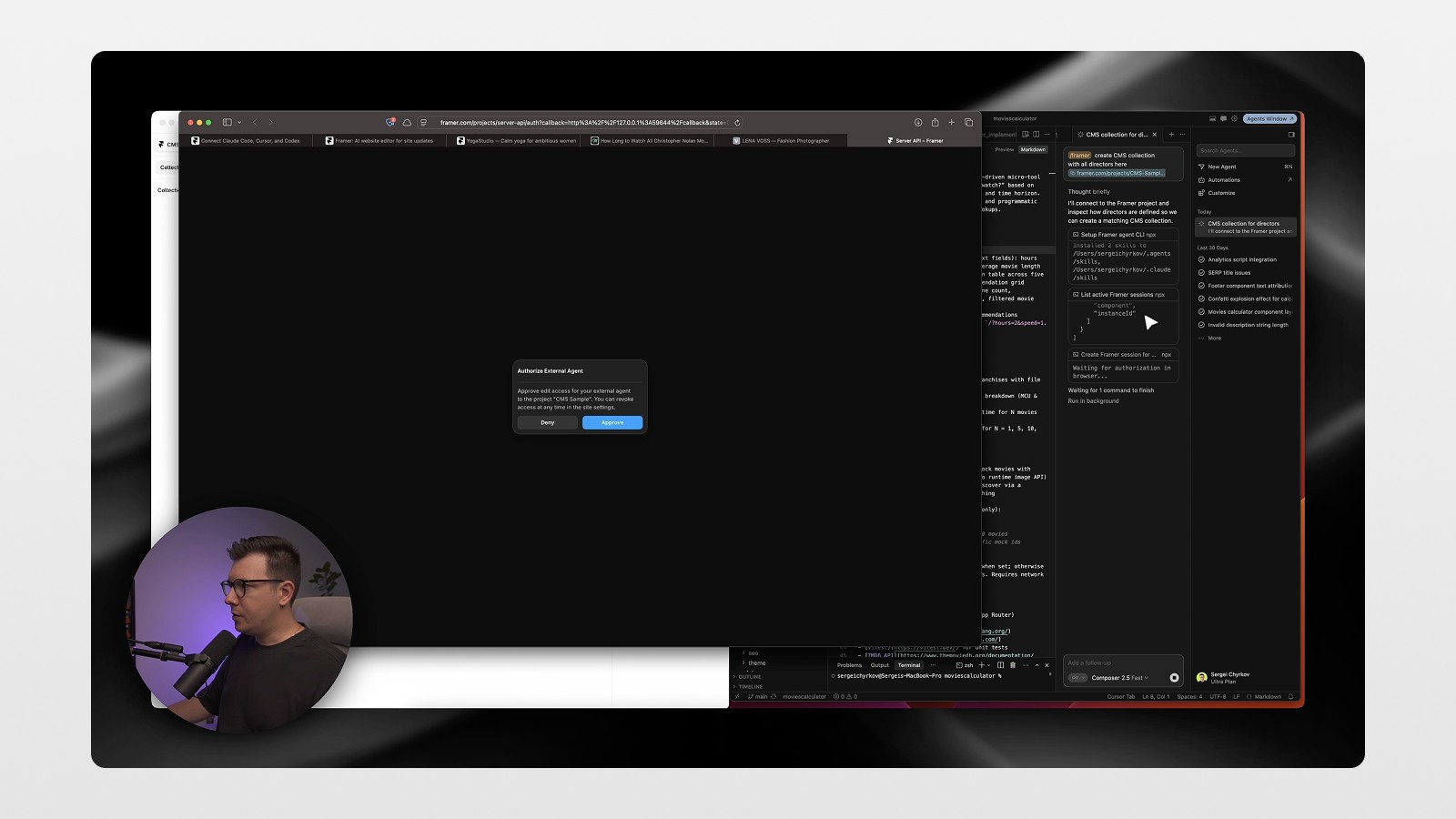Click the Add a follow-up field
This screenshot has width=1456, height=819.
tap(1123, 662)
